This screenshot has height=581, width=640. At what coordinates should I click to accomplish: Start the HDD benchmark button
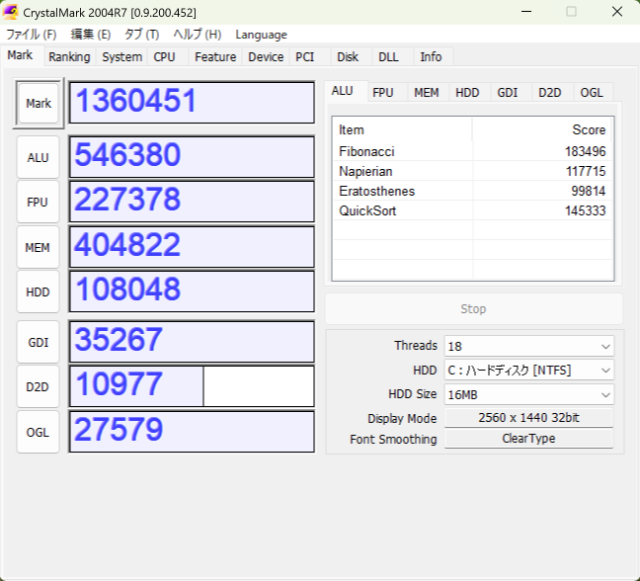point(38,291)
